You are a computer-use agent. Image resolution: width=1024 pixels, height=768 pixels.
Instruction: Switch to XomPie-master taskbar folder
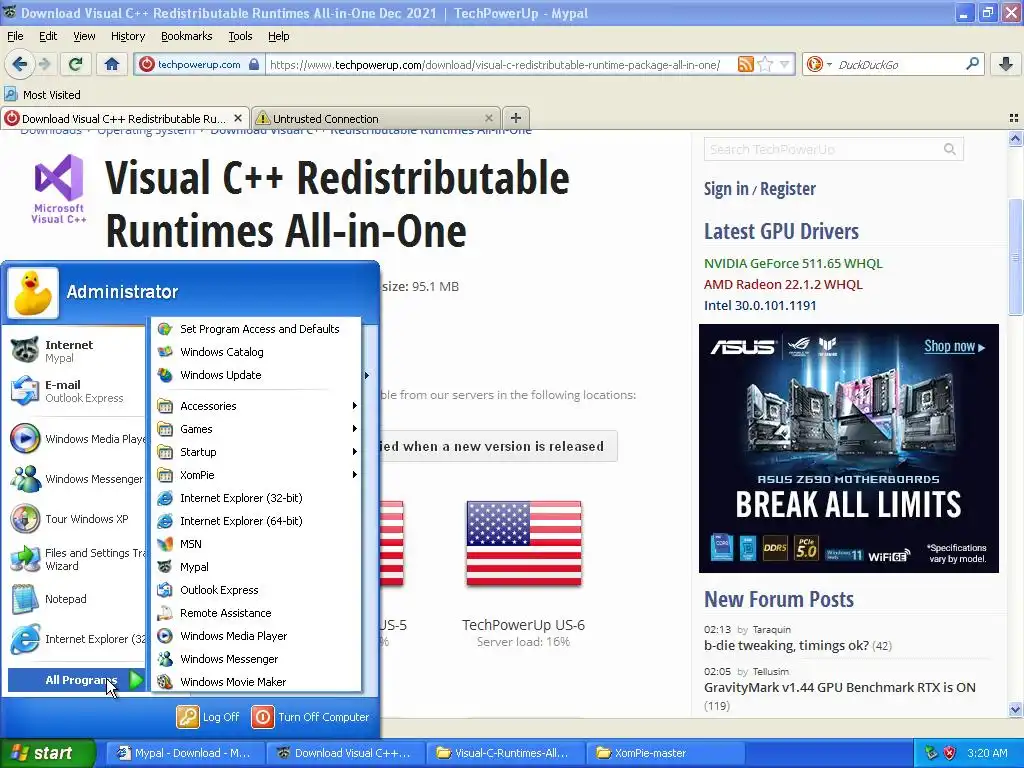(665, 753)
